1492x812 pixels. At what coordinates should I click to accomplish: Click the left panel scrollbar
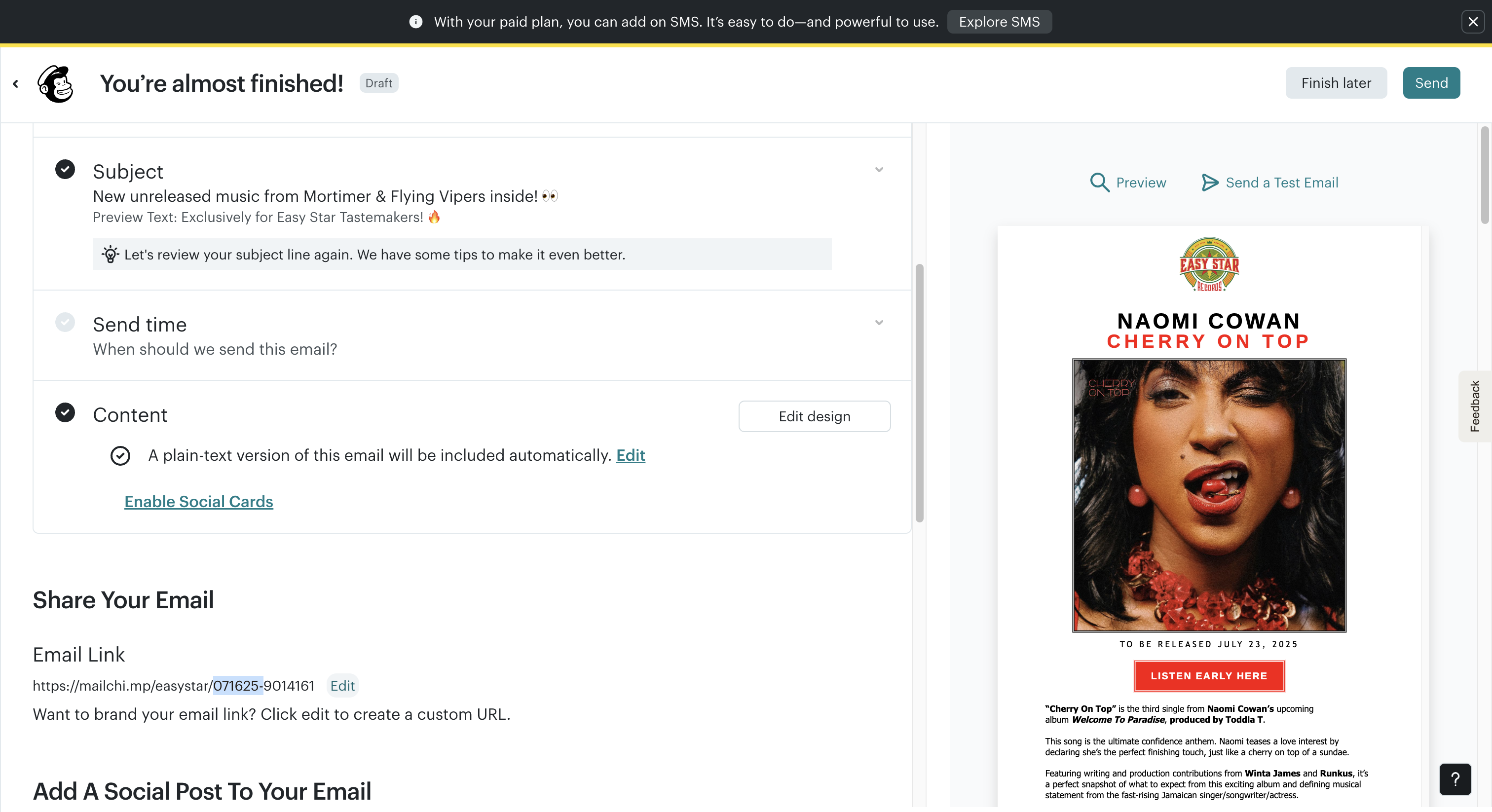919,393
